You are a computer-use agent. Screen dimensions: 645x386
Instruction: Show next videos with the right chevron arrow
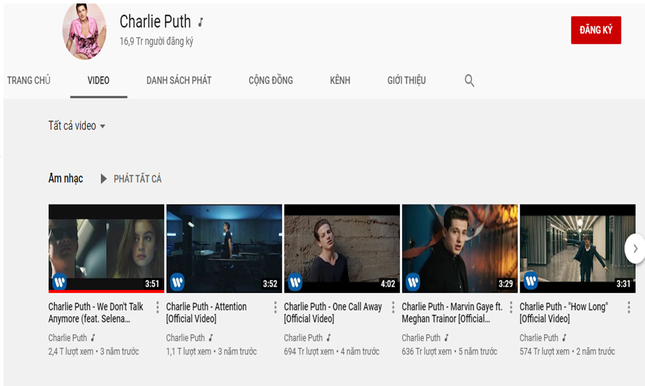click(x=635, y=249)
